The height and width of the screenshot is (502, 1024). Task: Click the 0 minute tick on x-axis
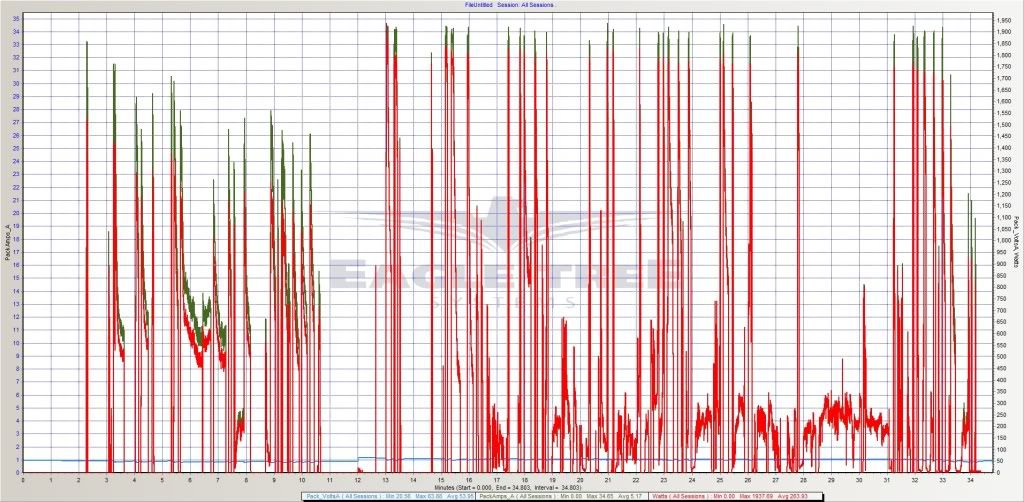[x=23, y=479]
